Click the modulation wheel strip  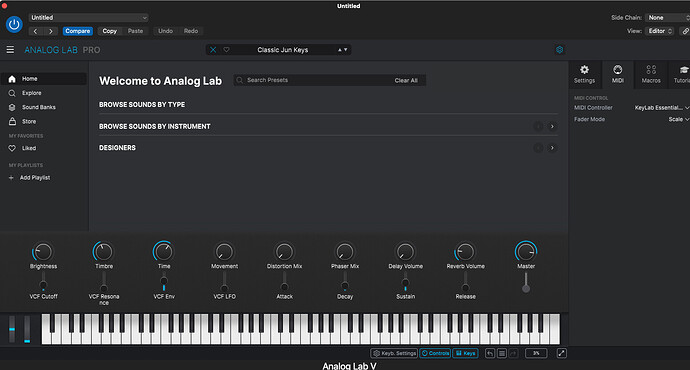coord(27,329)
